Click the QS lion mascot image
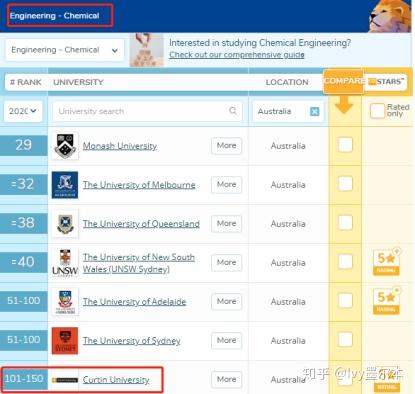Viewport: 415px width, 394px height. pyautogui.click(x=389, y=16)
